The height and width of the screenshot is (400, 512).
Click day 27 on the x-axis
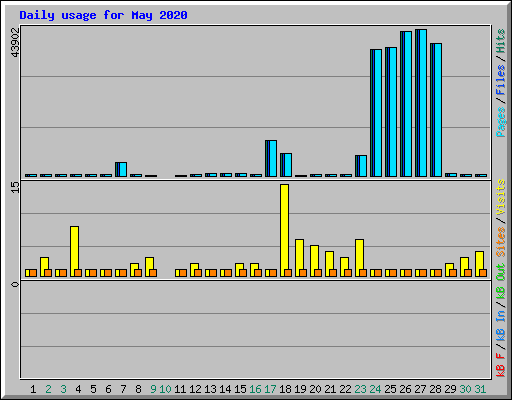click(x=420, y=389)
